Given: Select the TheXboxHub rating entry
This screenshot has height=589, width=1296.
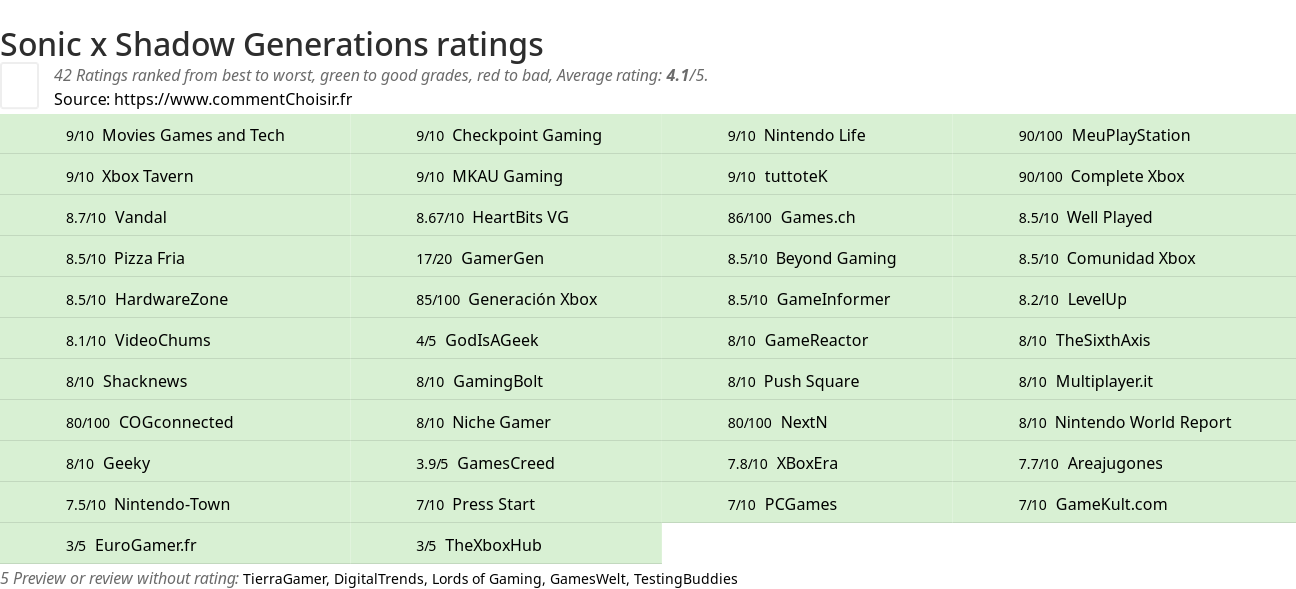Looking at the screenshot, I should pyautogui.click(x=493, y=545).
